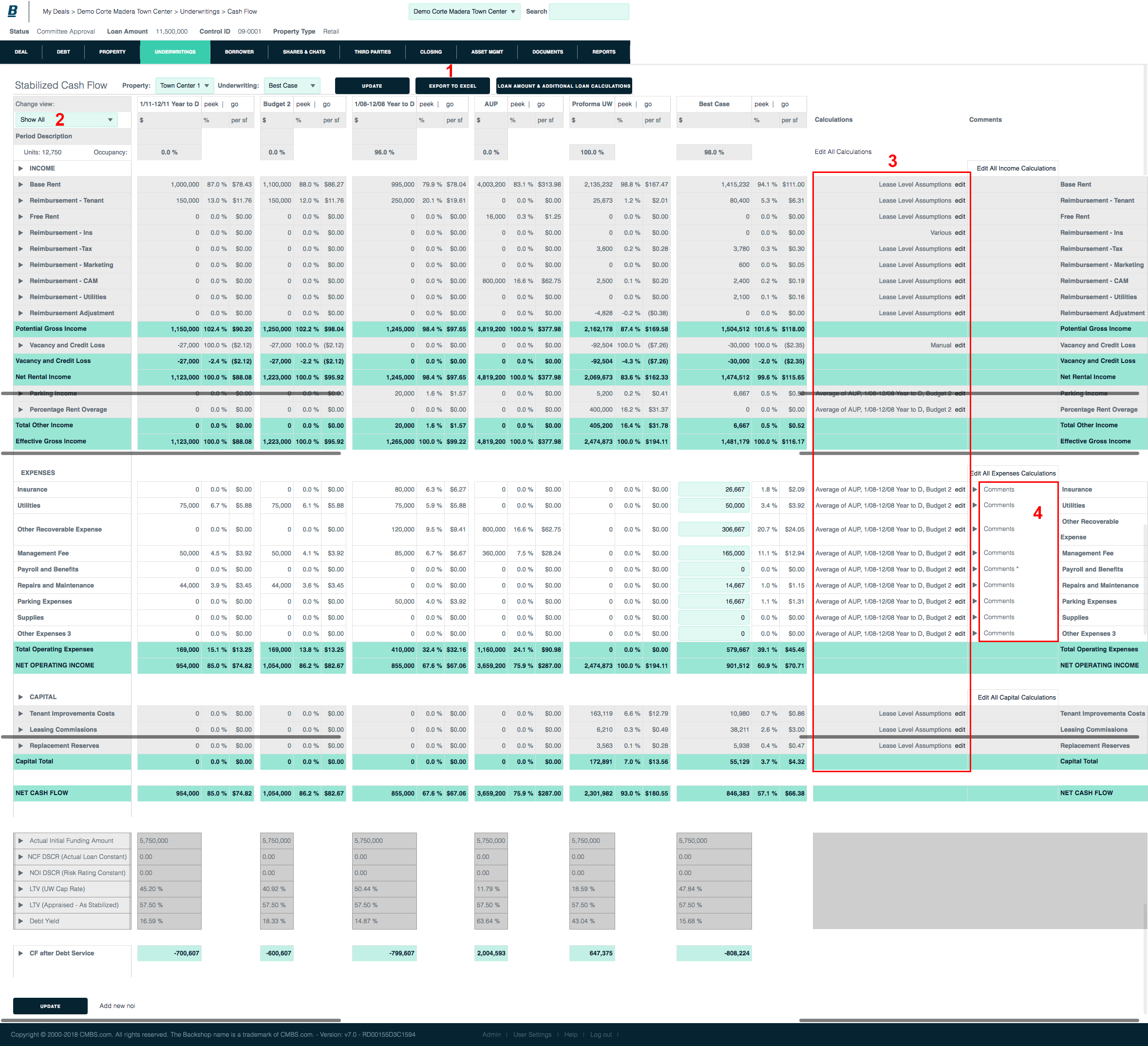
Task: Expand Comments for Utilities row
Action: (x=975, y=505)
